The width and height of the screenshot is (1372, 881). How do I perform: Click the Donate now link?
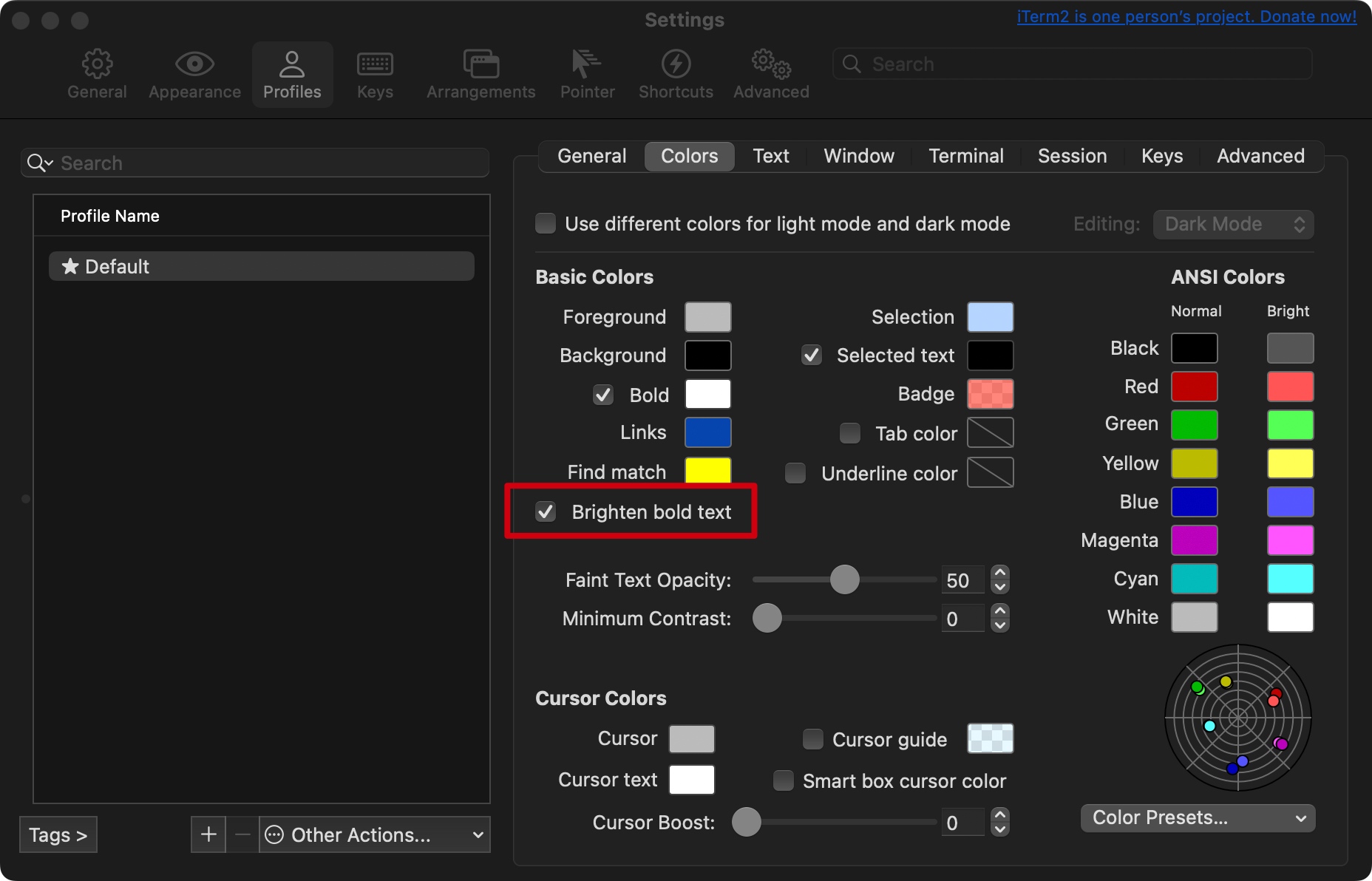pyautogui.click(x=1186, y=17)
